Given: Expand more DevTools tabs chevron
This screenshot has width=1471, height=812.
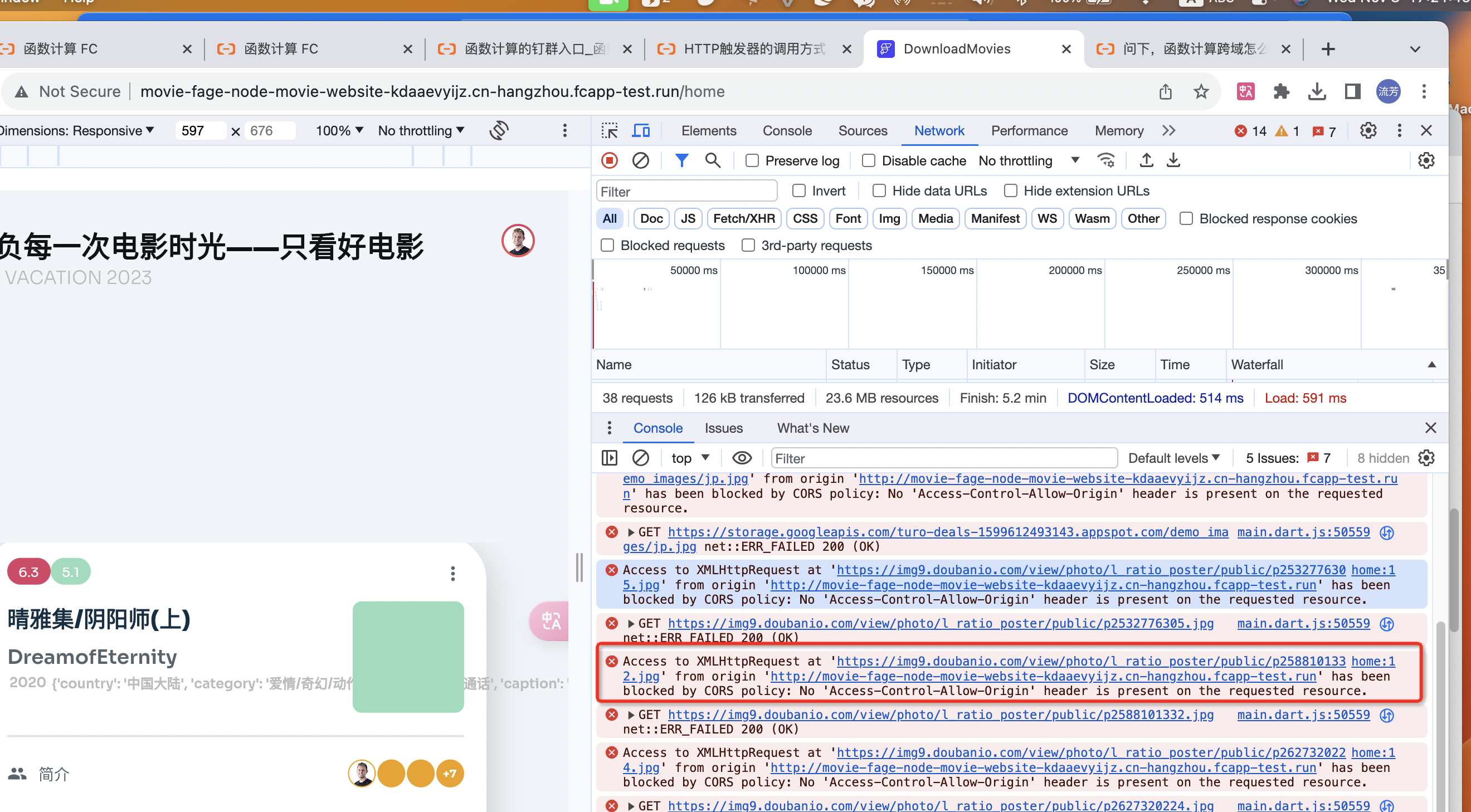Looking at the screenshot, I should pyautogui.click(x=1168, y=131).
